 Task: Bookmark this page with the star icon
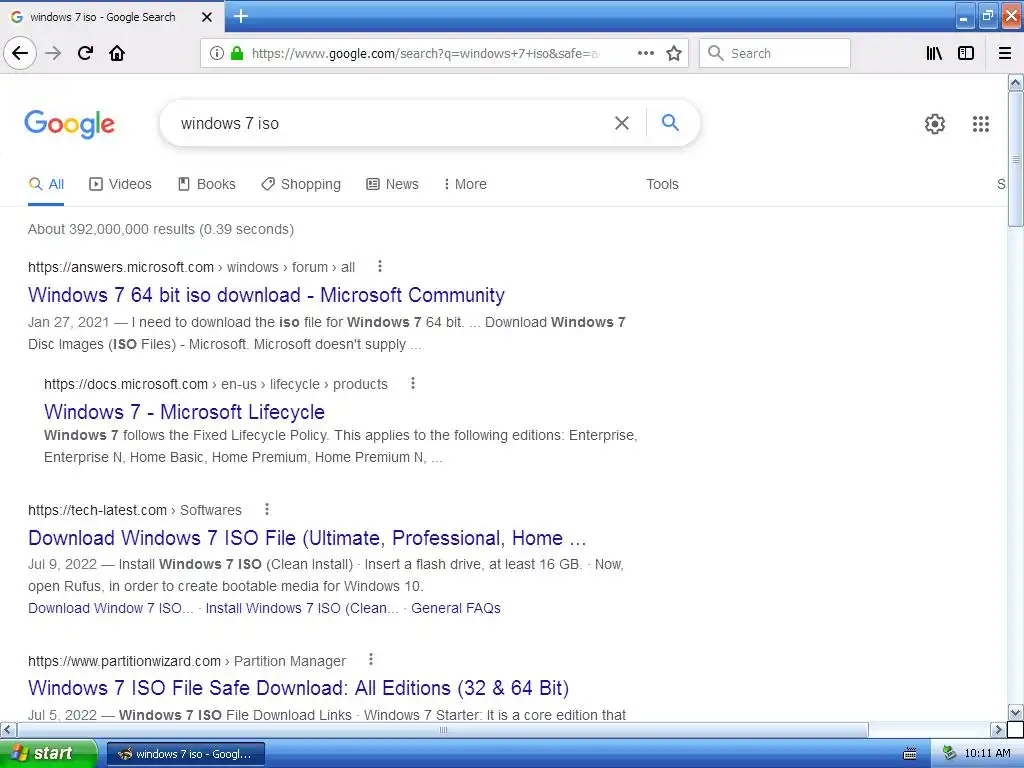pyautogui.click(x=674, y=53)
